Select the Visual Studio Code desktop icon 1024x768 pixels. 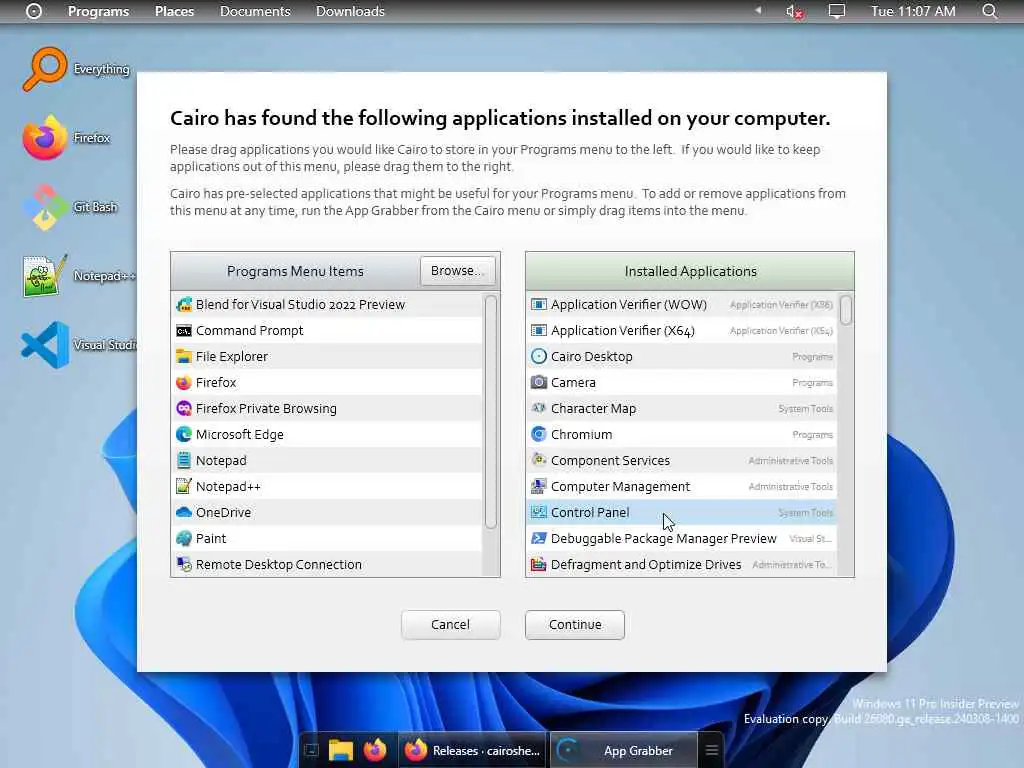pyautogui.click(x=44, y=345)
